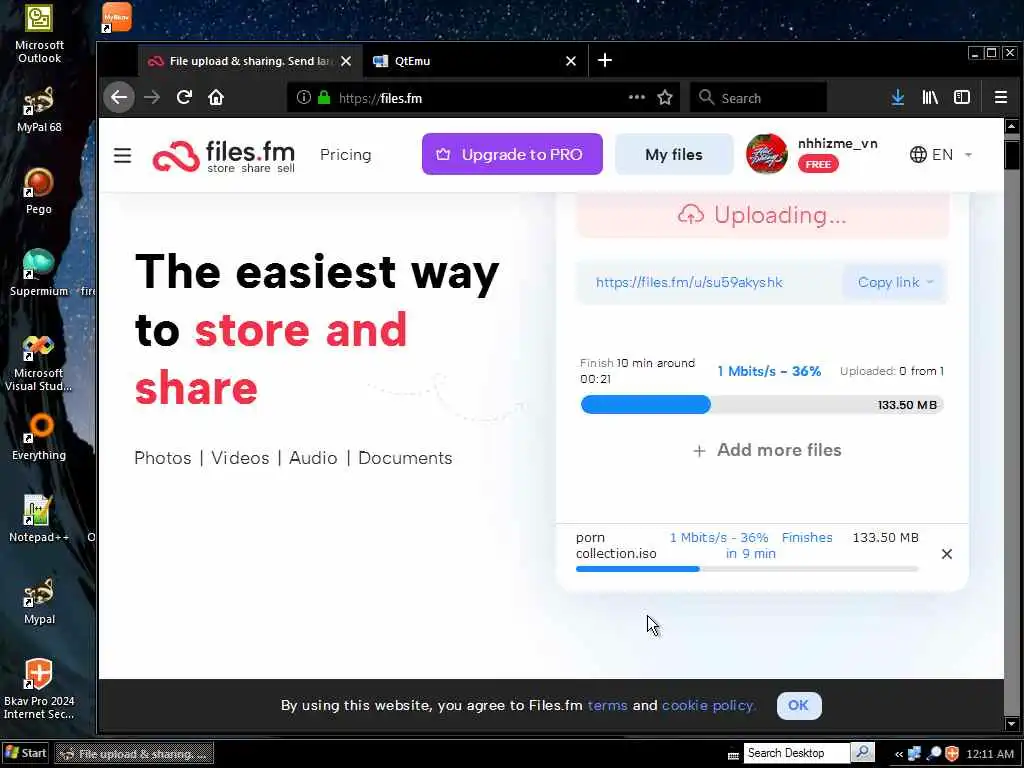The image size is (1024, 768).
Task: Open the Windows Start menu
Action: 25,753
